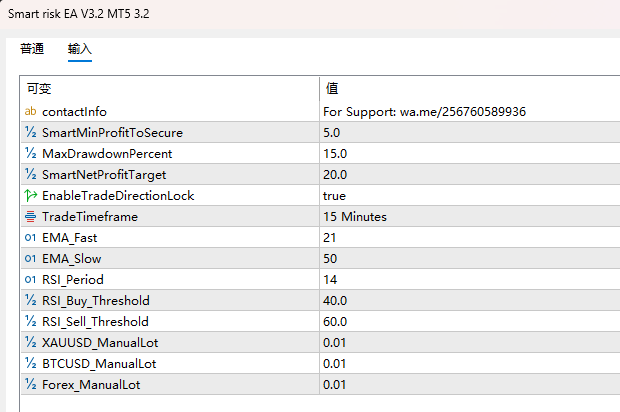Click the double-type icon beside Forex_ManualLot
The width and height of the screenshot is (620, 412).
pyautogui.click(x=30, y=384)
